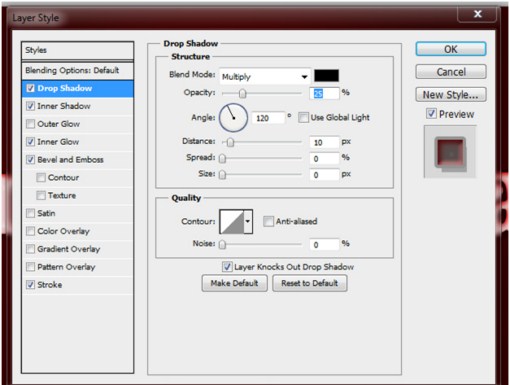Click the Opacity value field
Viewport: 510px width, 385px height.
pos(324,93)
